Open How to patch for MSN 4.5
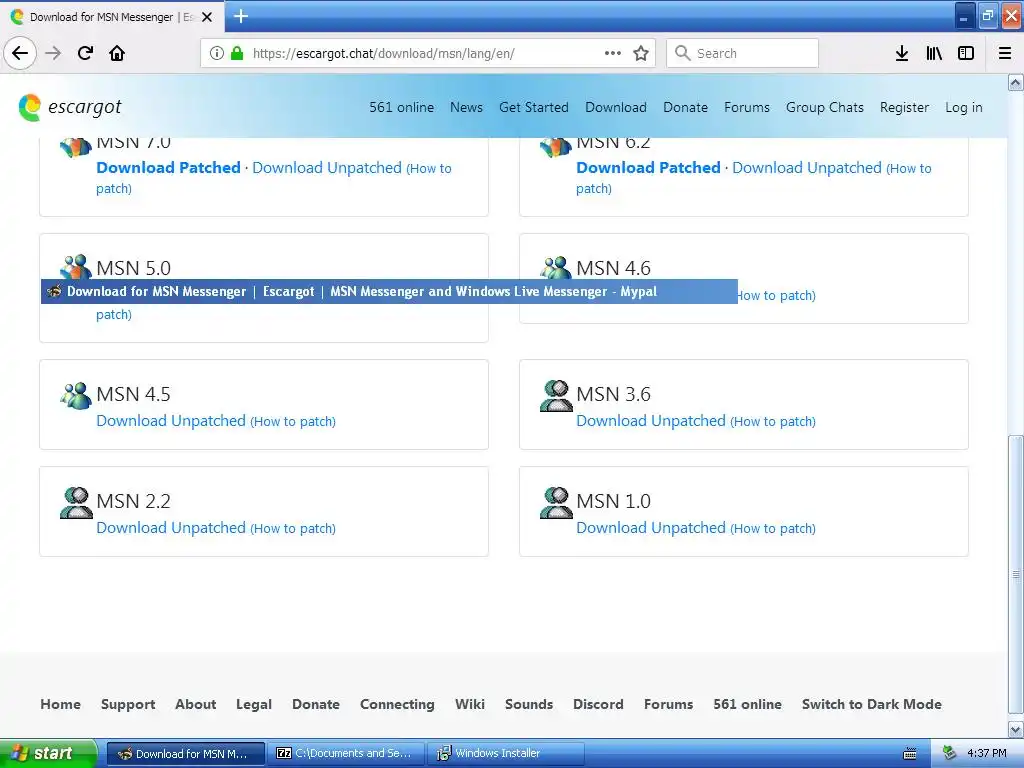This screenshot has height=768, width=1024. click(x=293, y=422)
